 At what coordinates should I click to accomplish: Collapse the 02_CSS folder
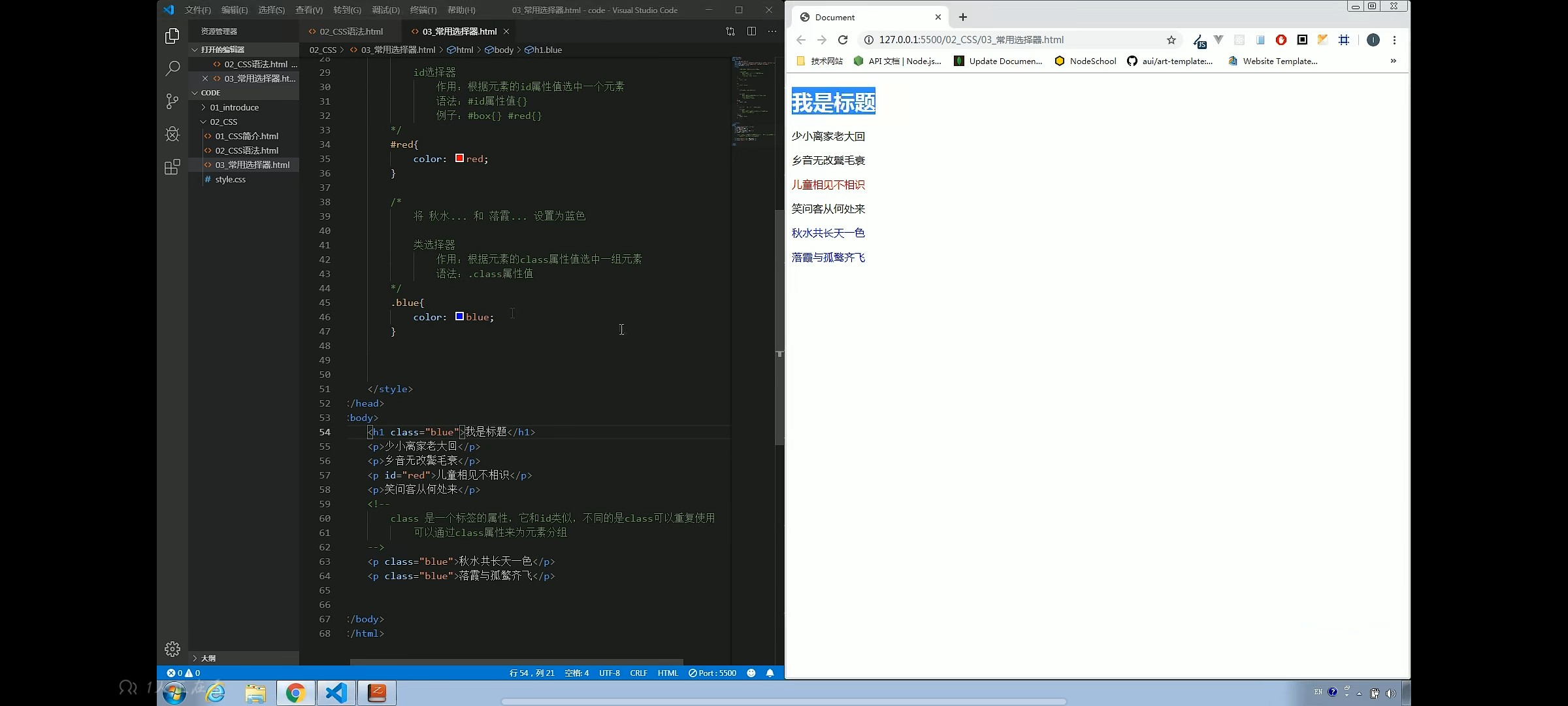click(244, 122)
